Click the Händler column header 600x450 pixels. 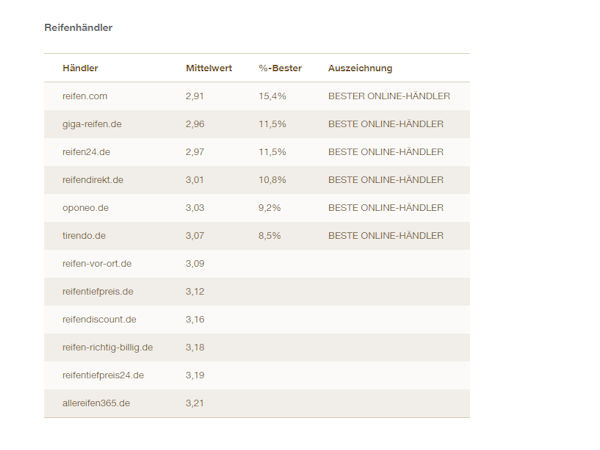pos(80,68)
